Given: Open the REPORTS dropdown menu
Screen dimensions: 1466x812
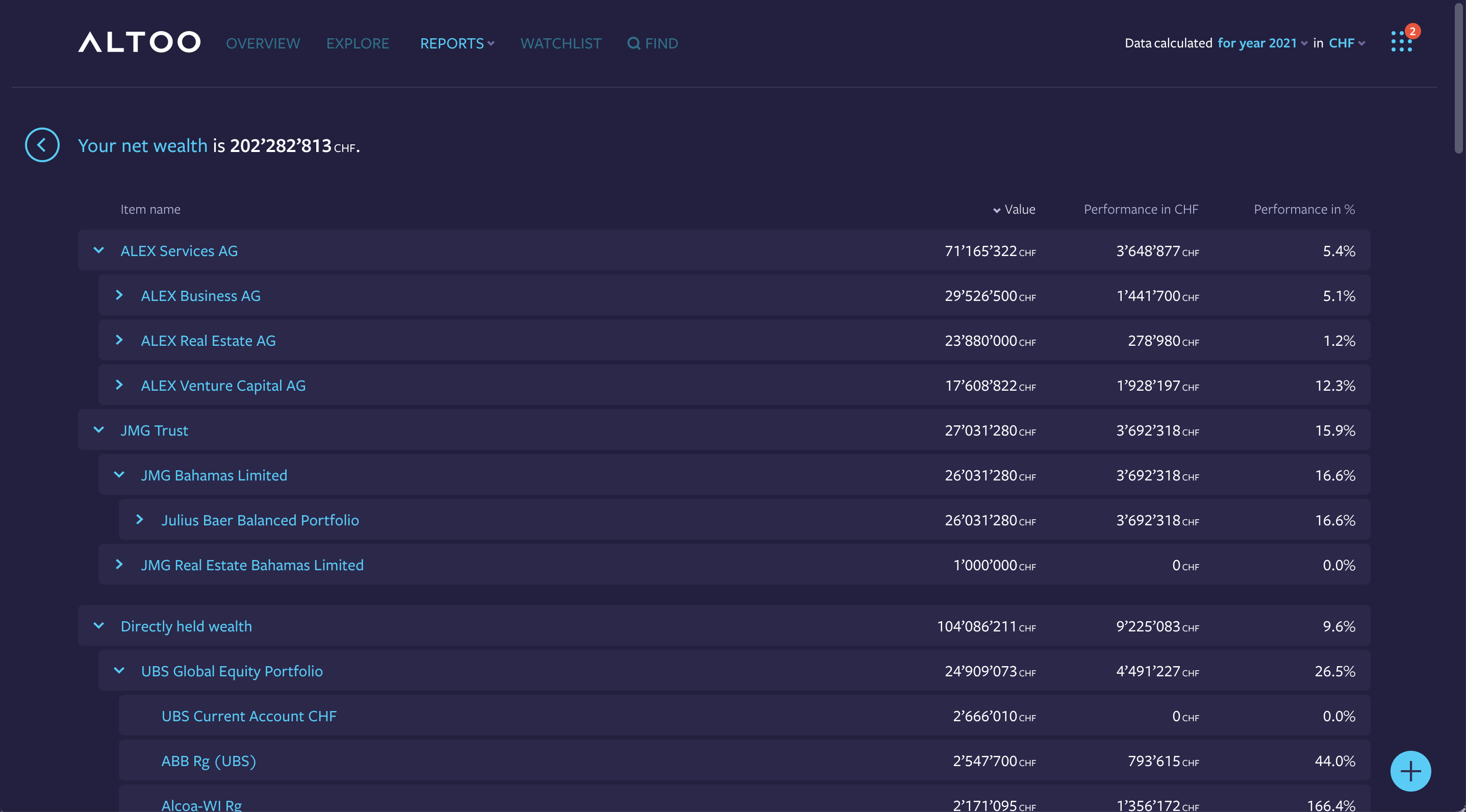Looking at the screenshot, I should pos(457,43).
